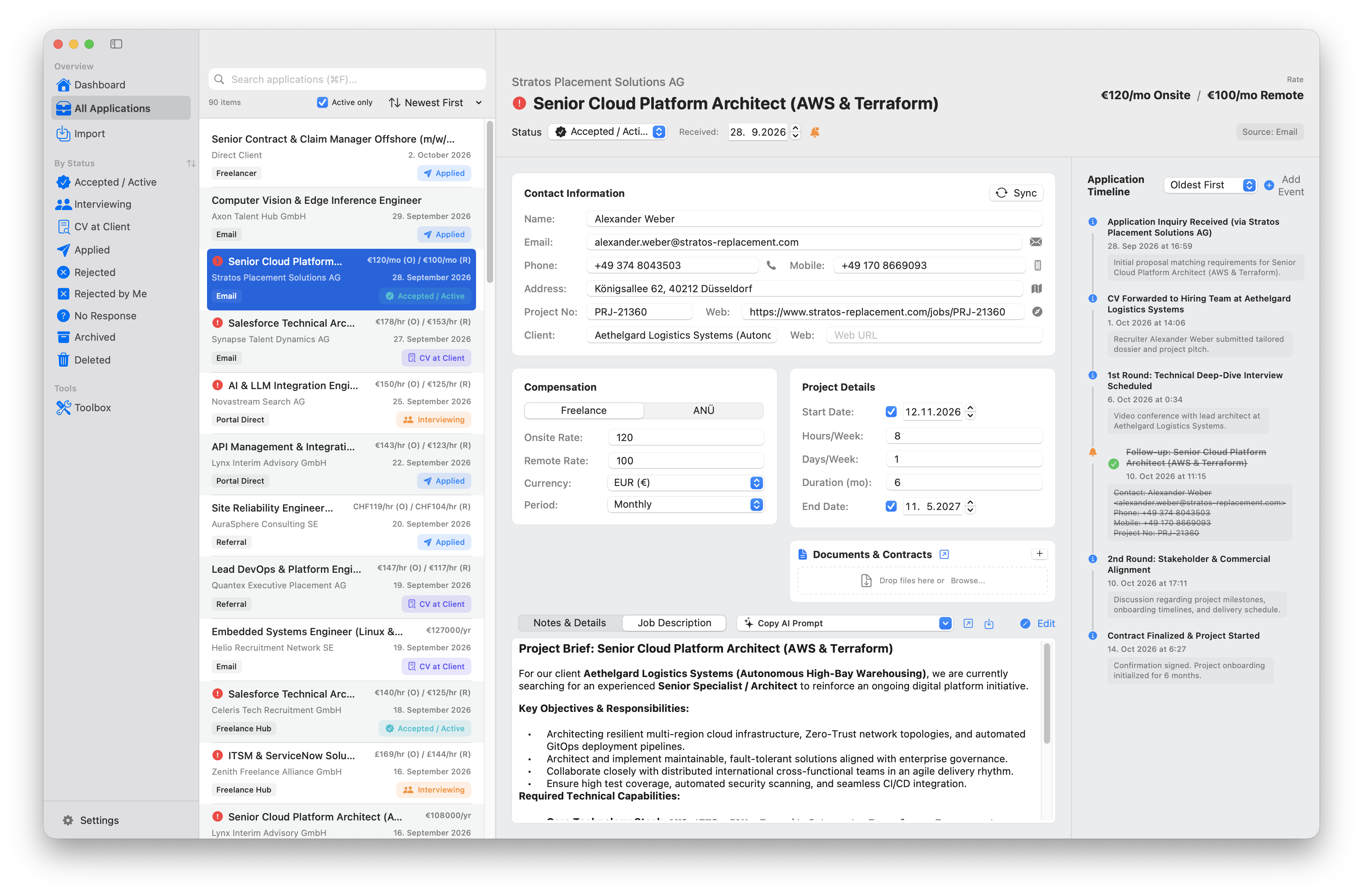The image size is (1363, 896).
Task: Click Browse... in documents drop area
Action: 968,581
